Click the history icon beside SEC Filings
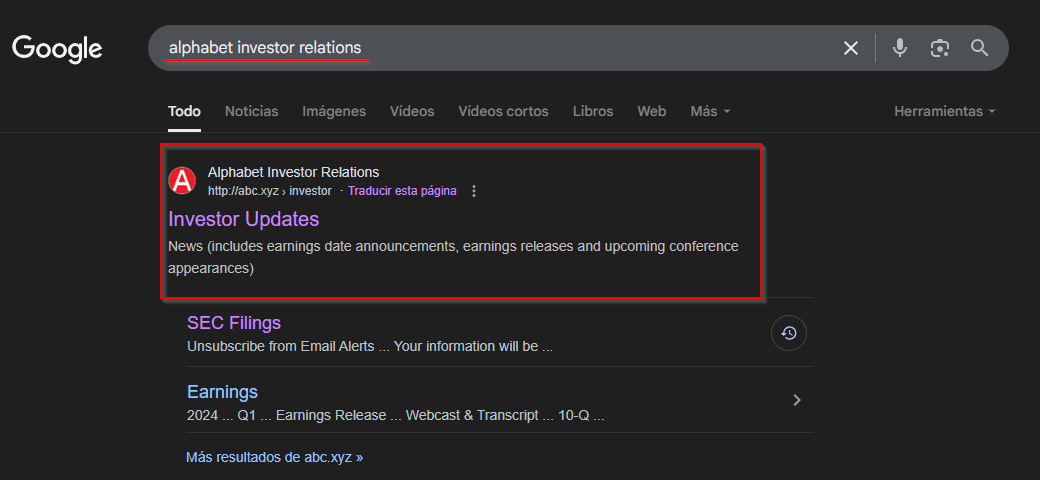Screen dimensions: 1040x480 (x=789, y=334)
